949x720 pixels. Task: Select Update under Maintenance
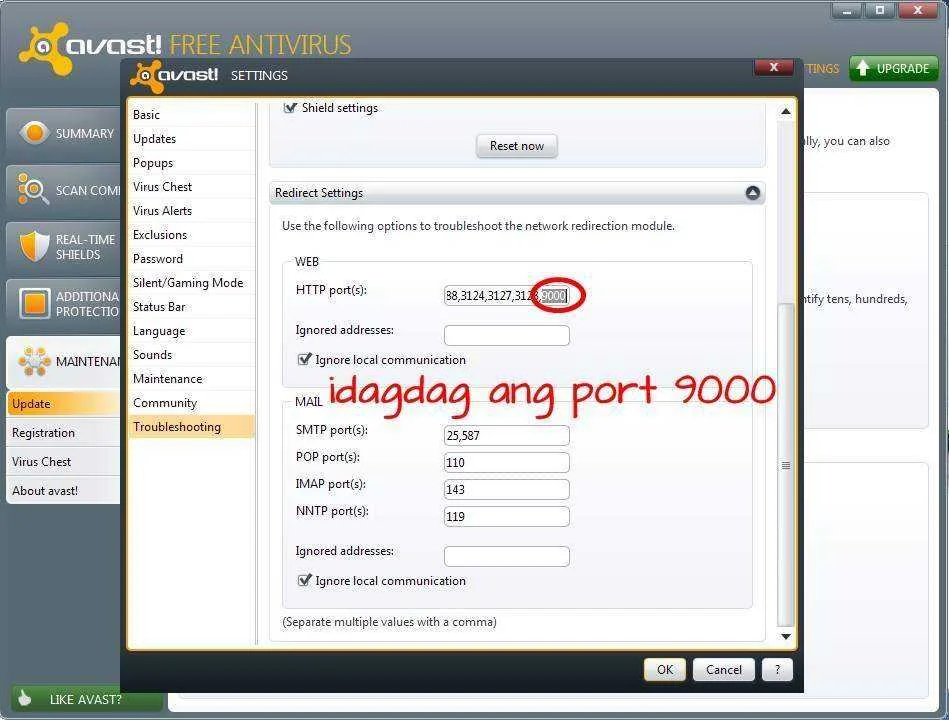tap(64, 404)
